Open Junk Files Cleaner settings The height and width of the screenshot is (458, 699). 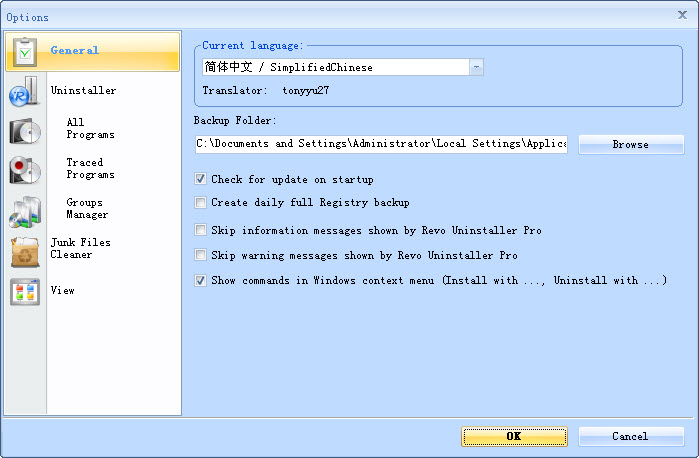(80, 248)
